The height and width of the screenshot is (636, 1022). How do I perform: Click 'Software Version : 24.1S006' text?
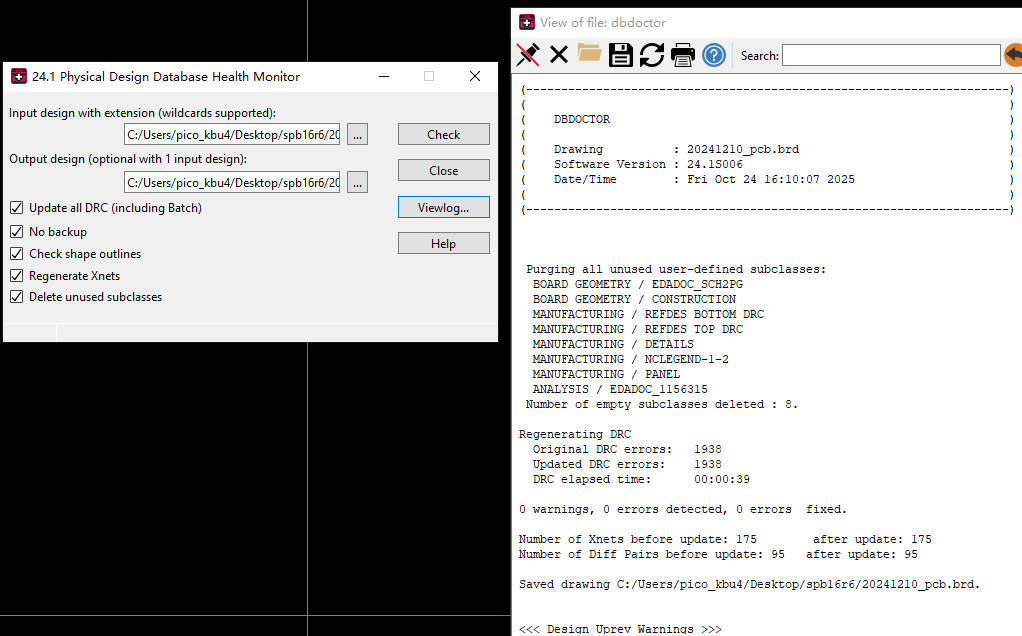coord(649,164)
